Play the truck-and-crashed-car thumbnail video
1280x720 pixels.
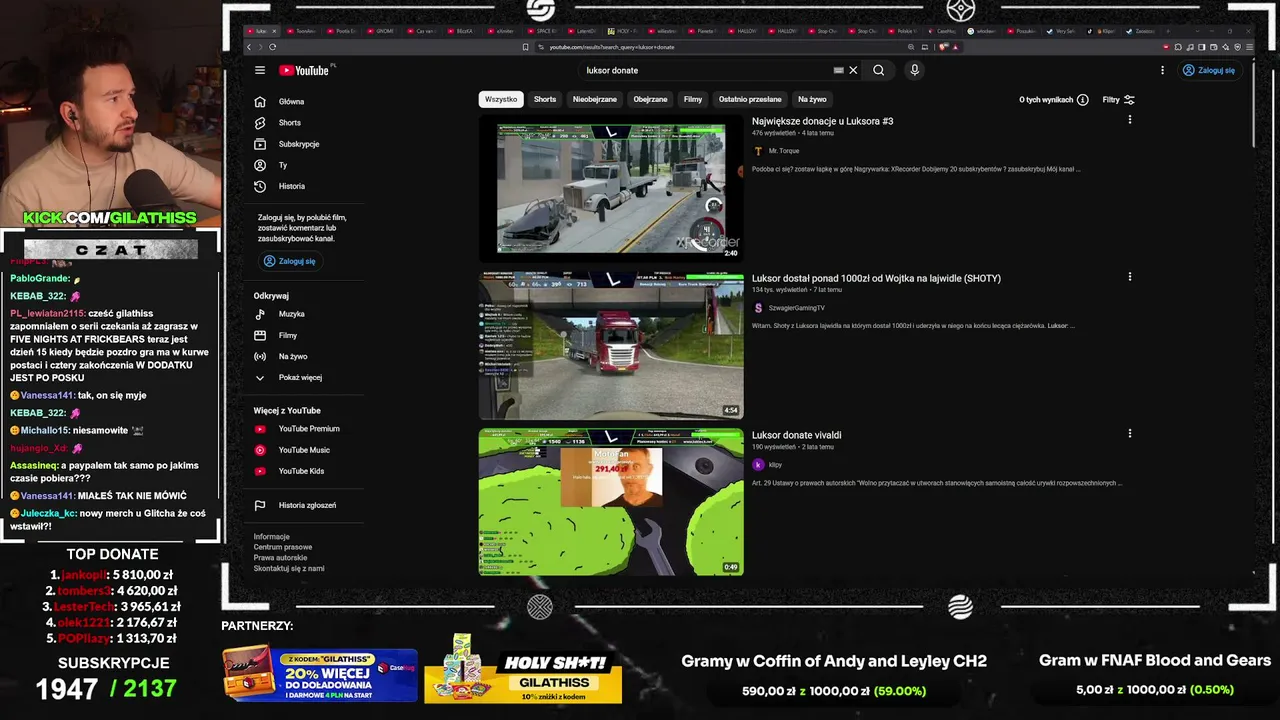611,189
